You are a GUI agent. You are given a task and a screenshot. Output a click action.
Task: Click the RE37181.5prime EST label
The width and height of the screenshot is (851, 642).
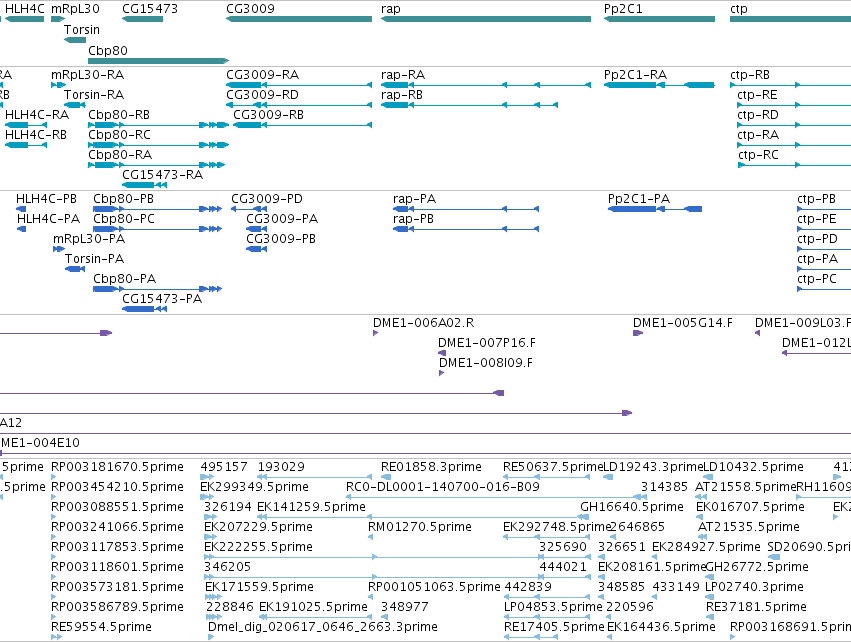tap(756, 606)
